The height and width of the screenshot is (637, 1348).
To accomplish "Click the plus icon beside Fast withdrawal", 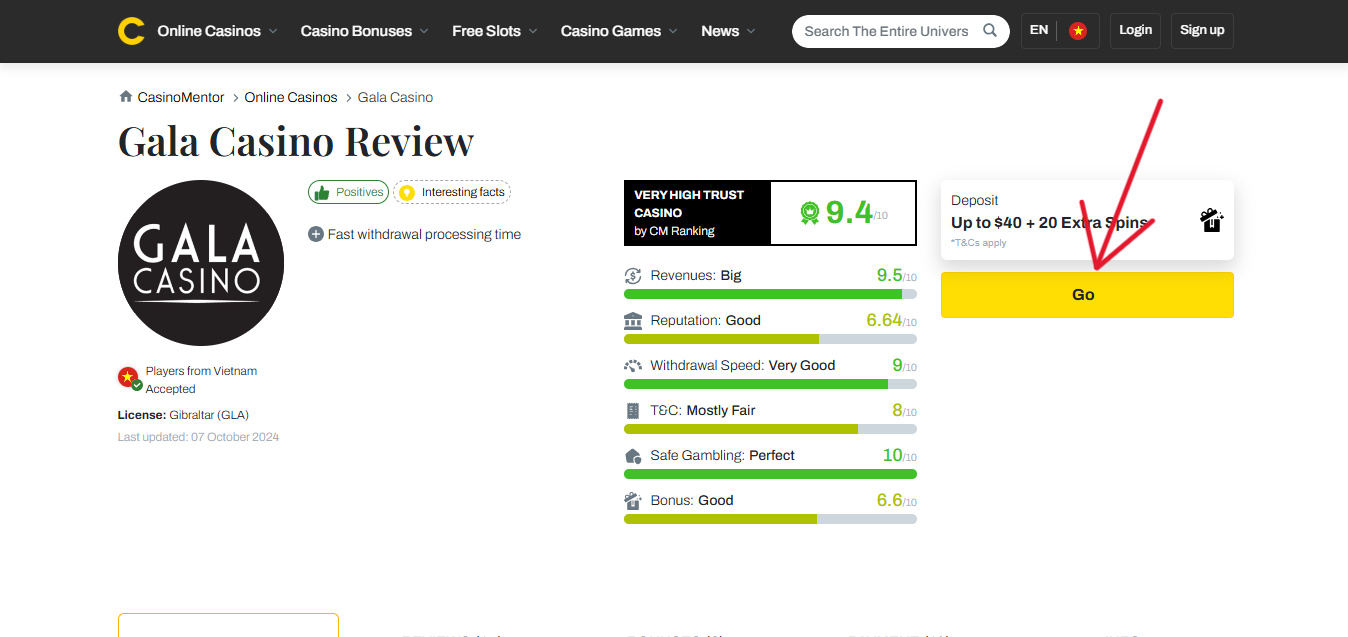I will click(x=316, y=234).
